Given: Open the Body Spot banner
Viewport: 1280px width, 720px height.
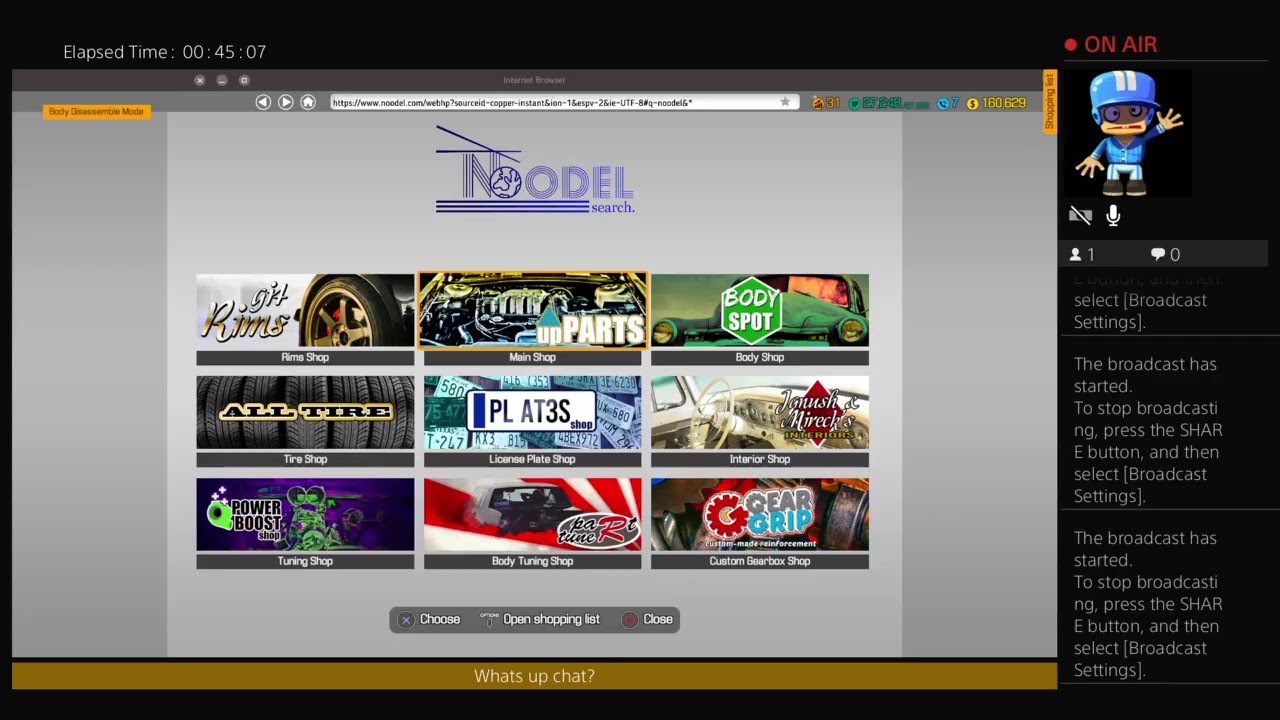Looking at the screenshot, I should point(760,310).
